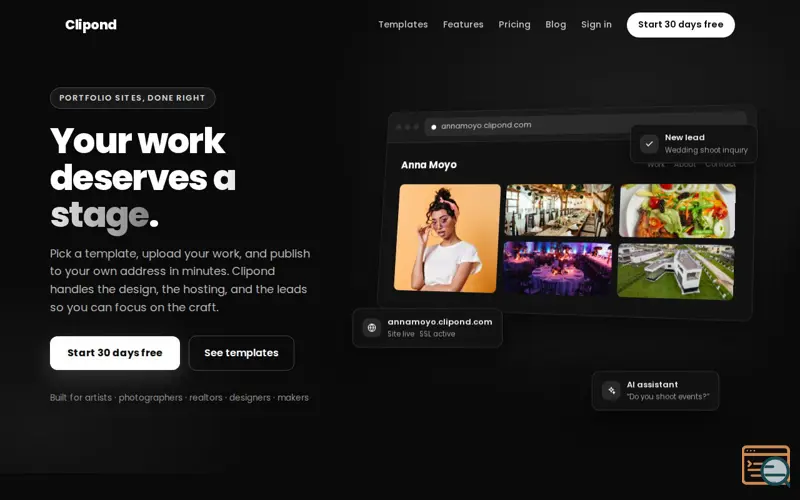Open the aerial house photo thumbnail
The height and width of the screenshot is (500, 800).
click(x=676, y=271)
